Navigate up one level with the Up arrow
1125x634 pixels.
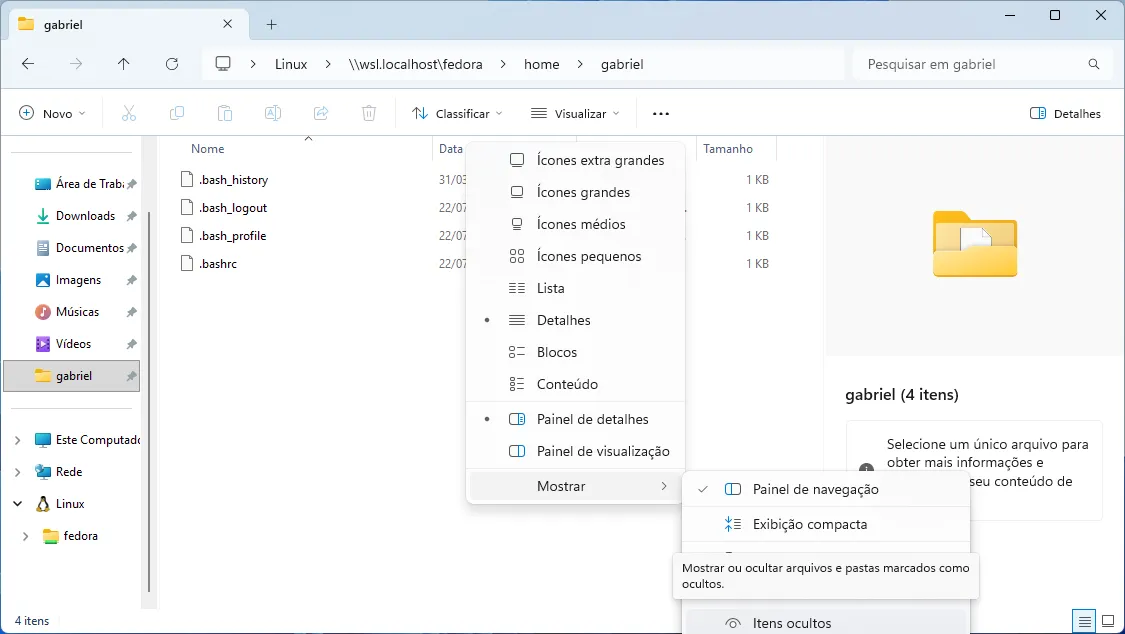123,63
